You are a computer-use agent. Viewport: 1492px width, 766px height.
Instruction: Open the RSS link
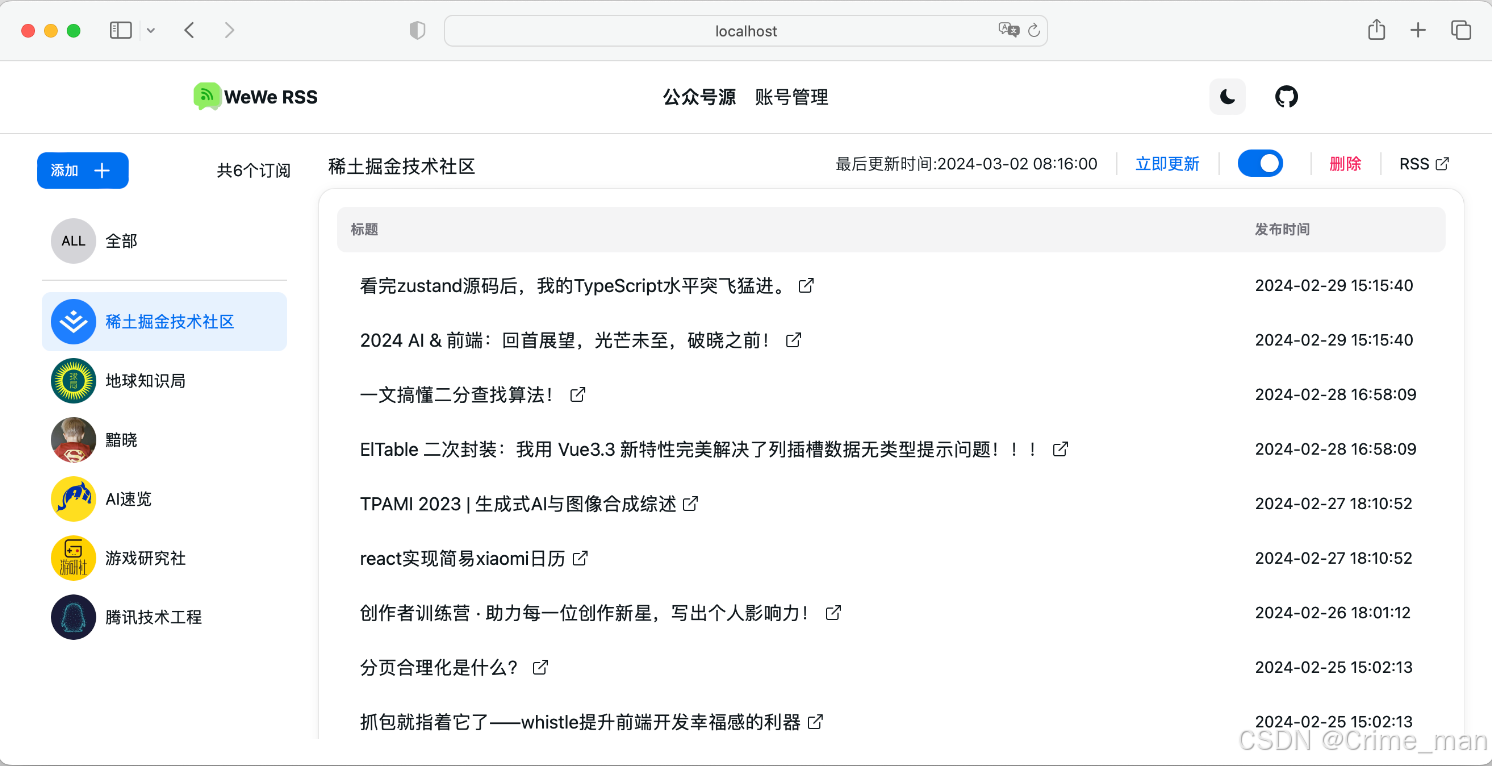(1424, 164)
